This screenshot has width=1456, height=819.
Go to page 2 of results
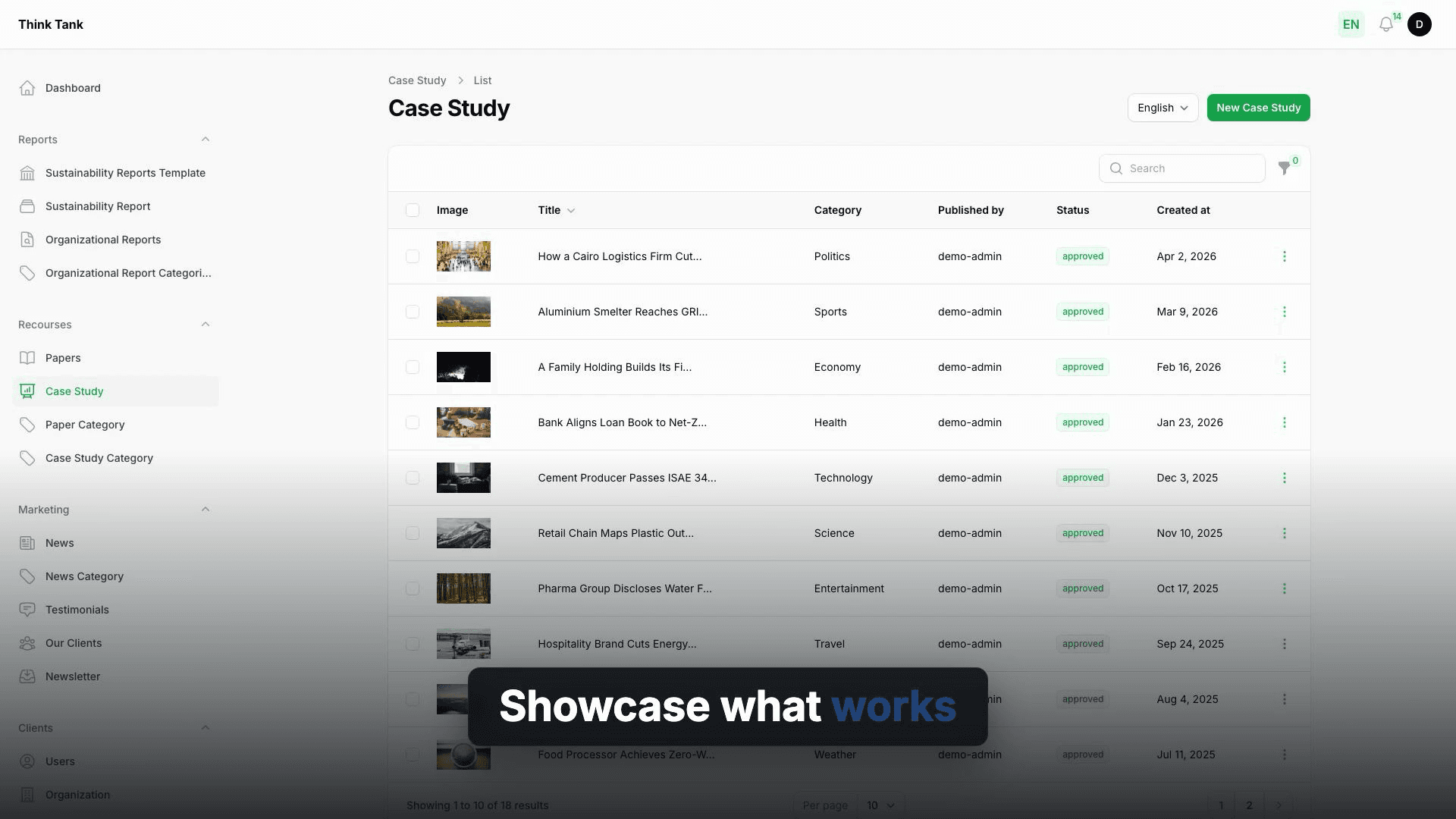click(1249, 805)
